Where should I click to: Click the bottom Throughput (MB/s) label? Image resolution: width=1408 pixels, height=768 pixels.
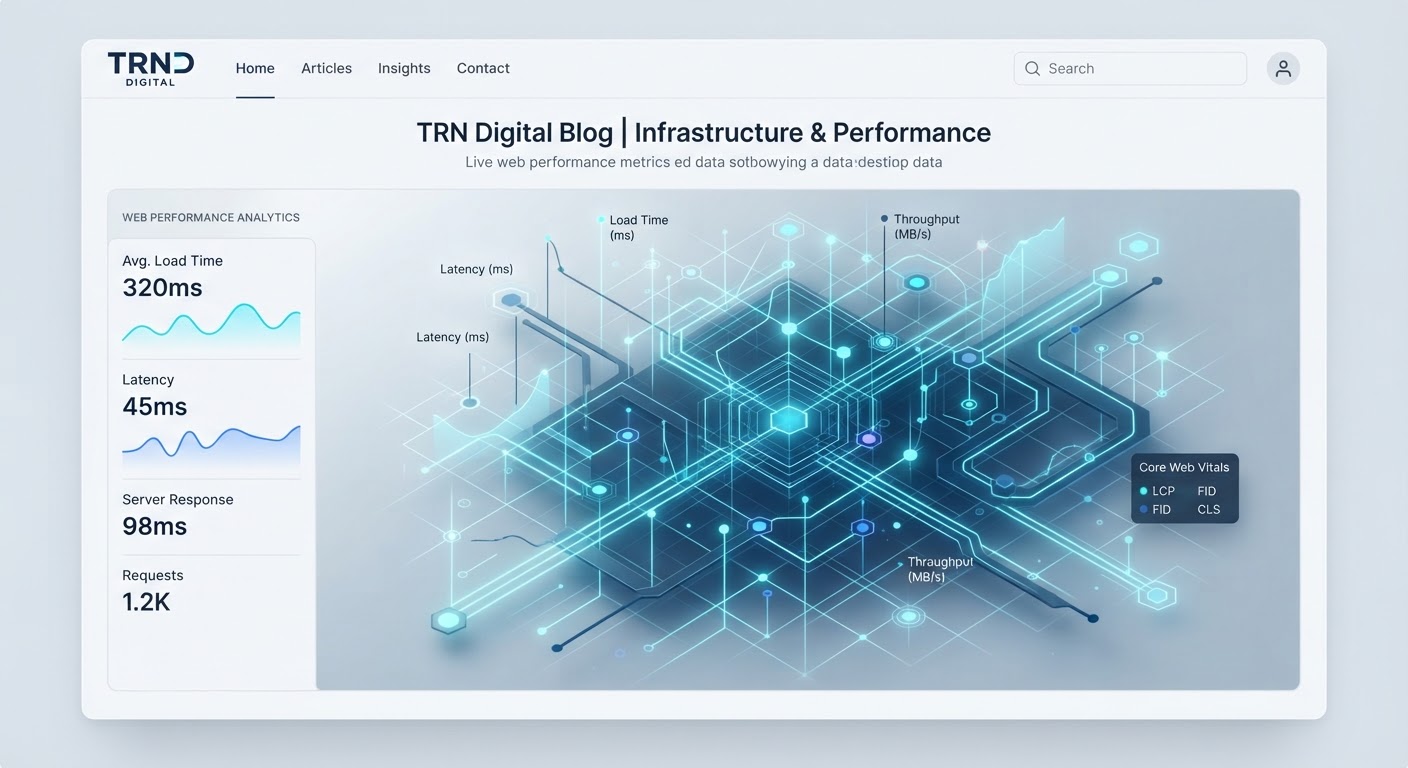tap(940, 569)
